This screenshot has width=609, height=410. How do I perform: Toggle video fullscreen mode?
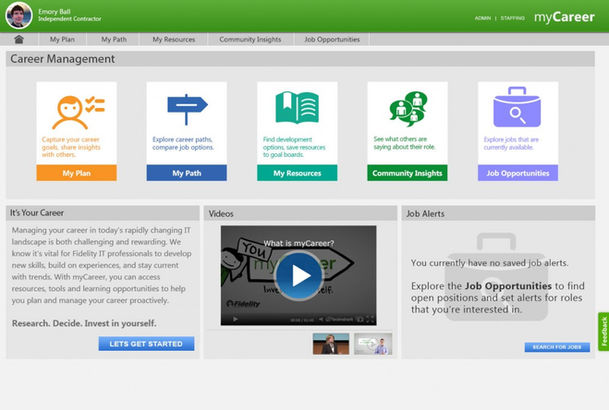[x=371, y=319]
